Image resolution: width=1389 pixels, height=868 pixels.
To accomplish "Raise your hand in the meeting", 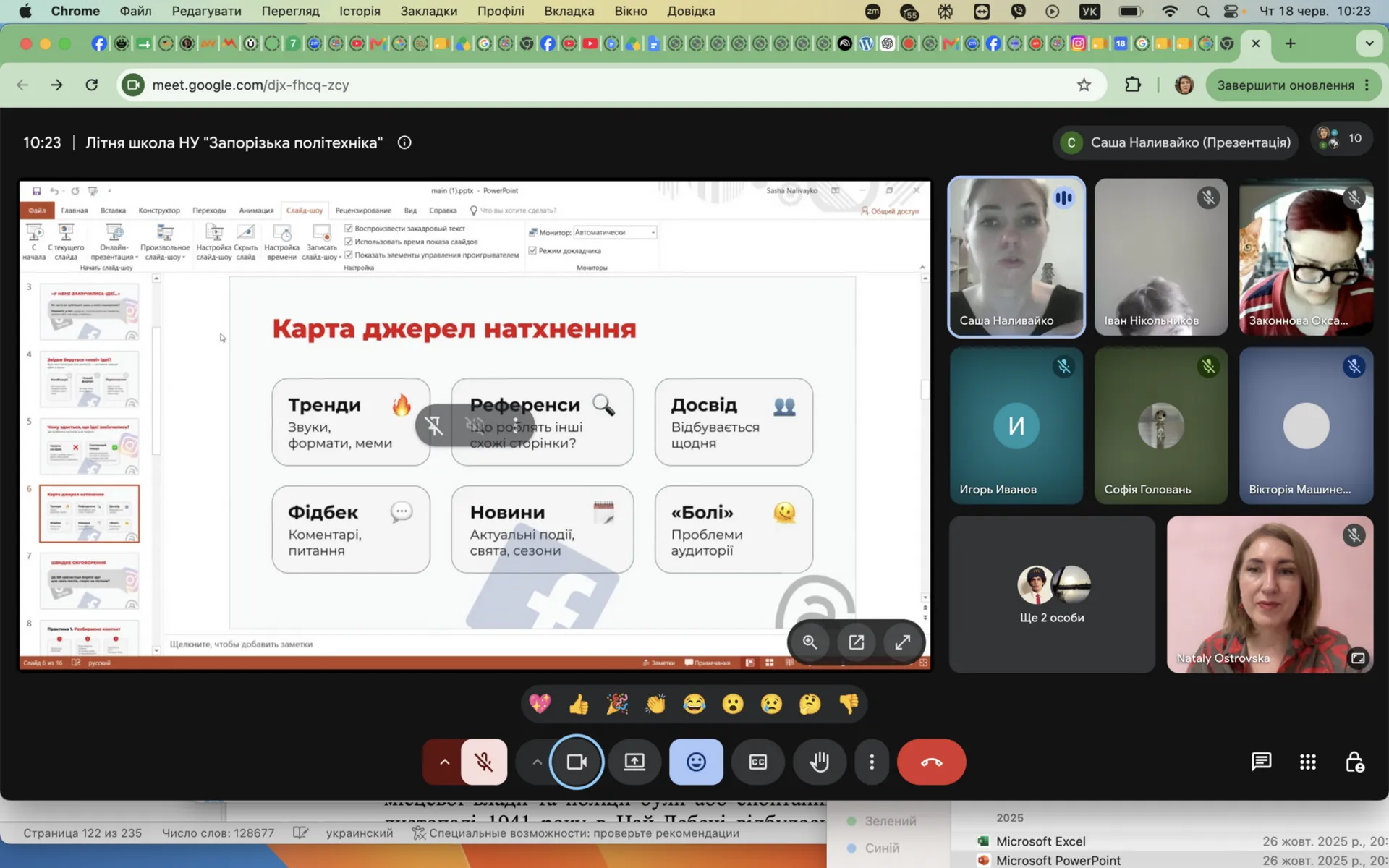I will pyautogui.click(x=819, y=762).
